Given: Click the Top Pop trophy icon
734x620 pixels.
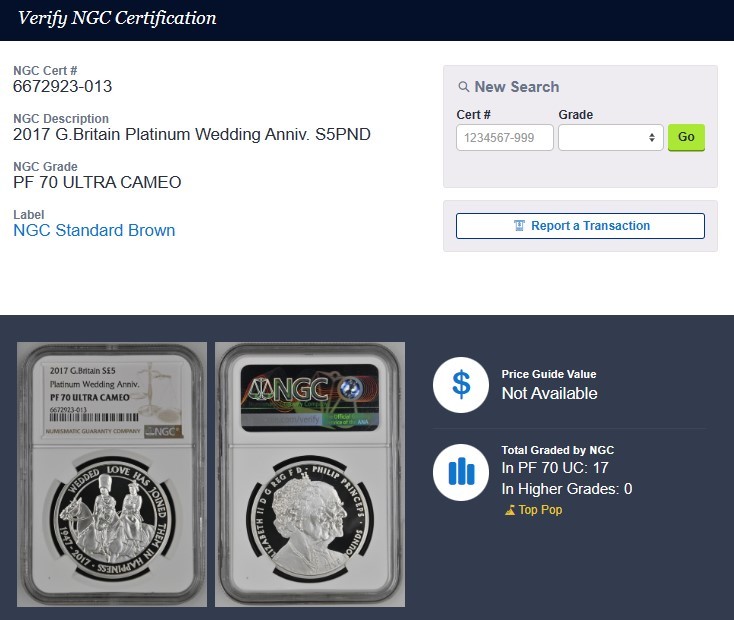Looking at the screenshot, I should coord(509,509).
